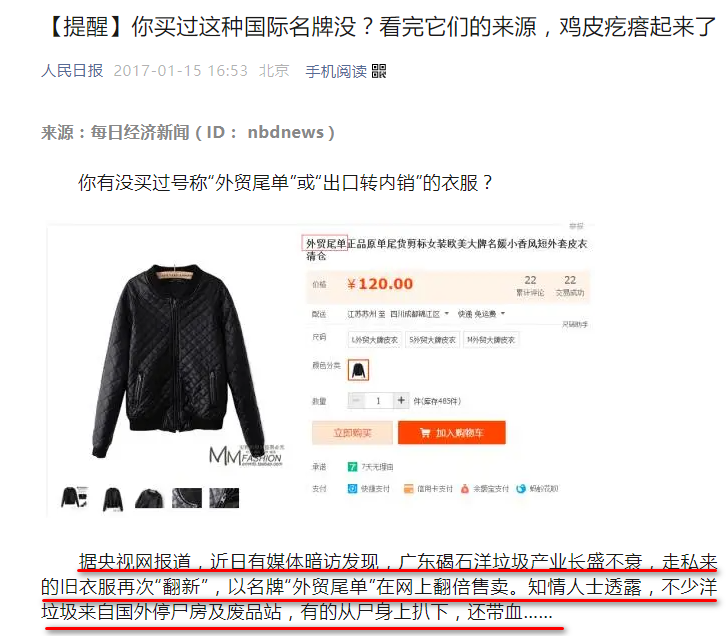Select the S size option

tap(433, 340)
